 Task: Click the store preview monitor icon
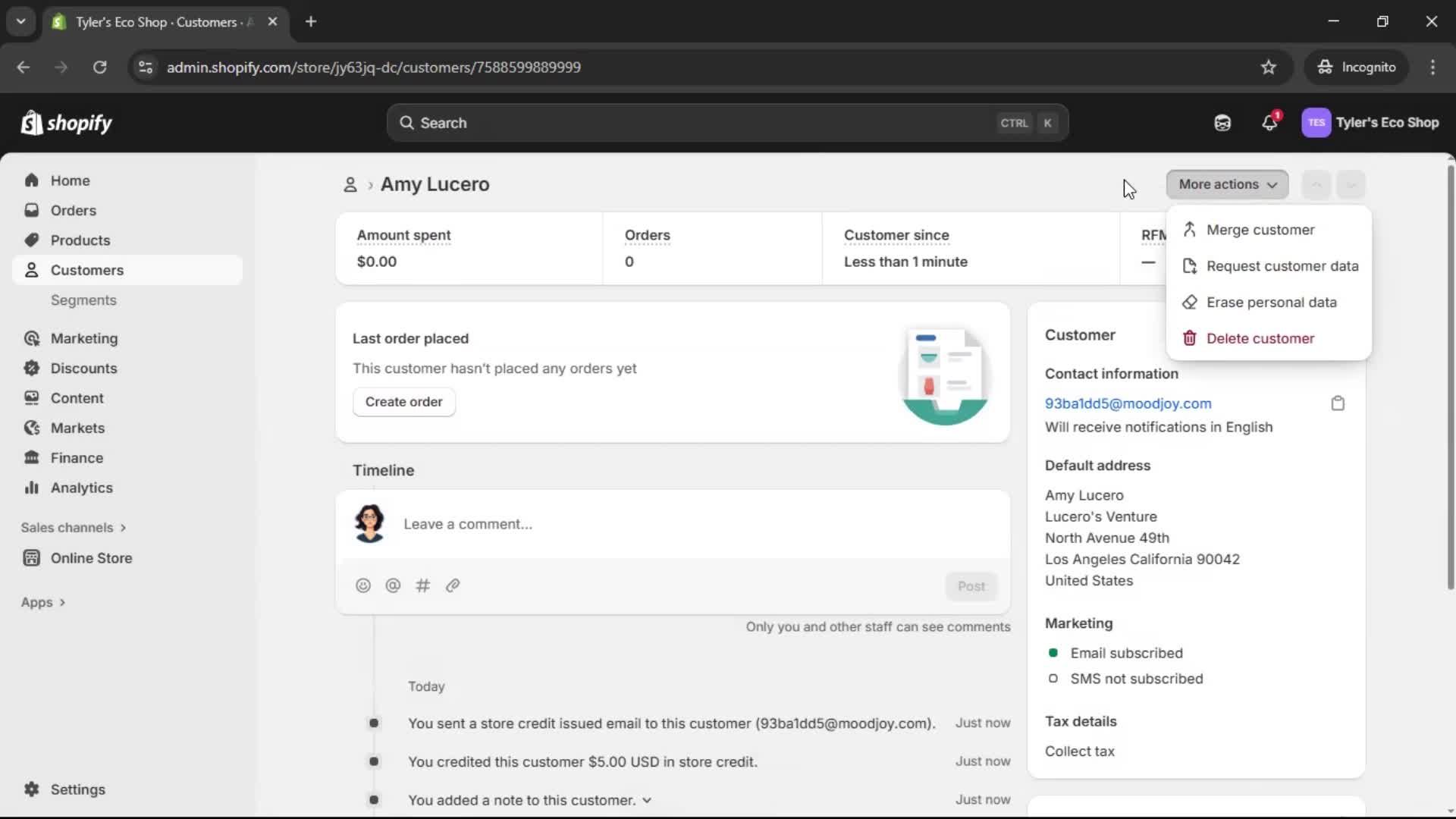[x=1222, y=122]
